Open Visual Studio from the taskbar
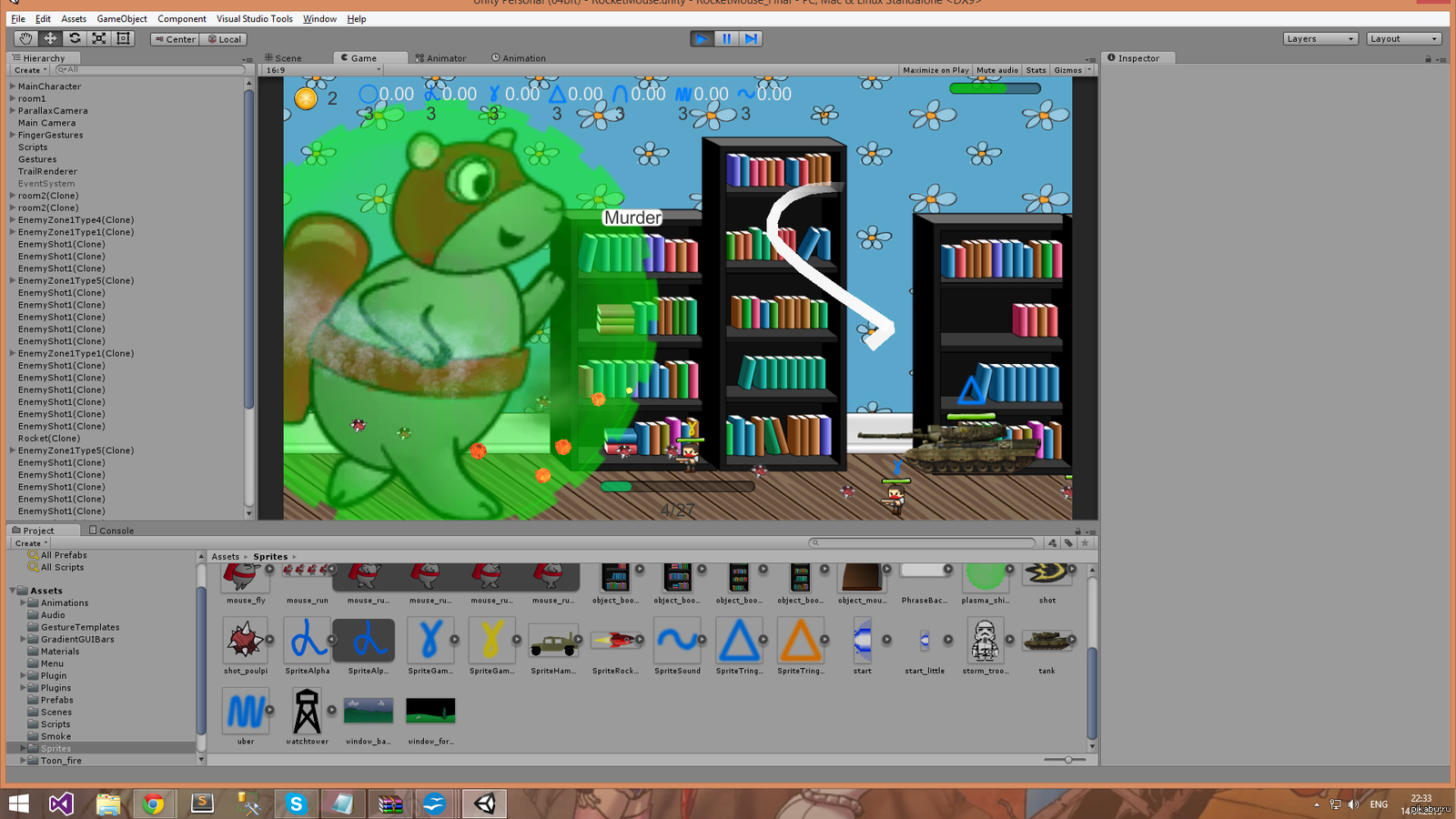 click(x=60, y=804)
